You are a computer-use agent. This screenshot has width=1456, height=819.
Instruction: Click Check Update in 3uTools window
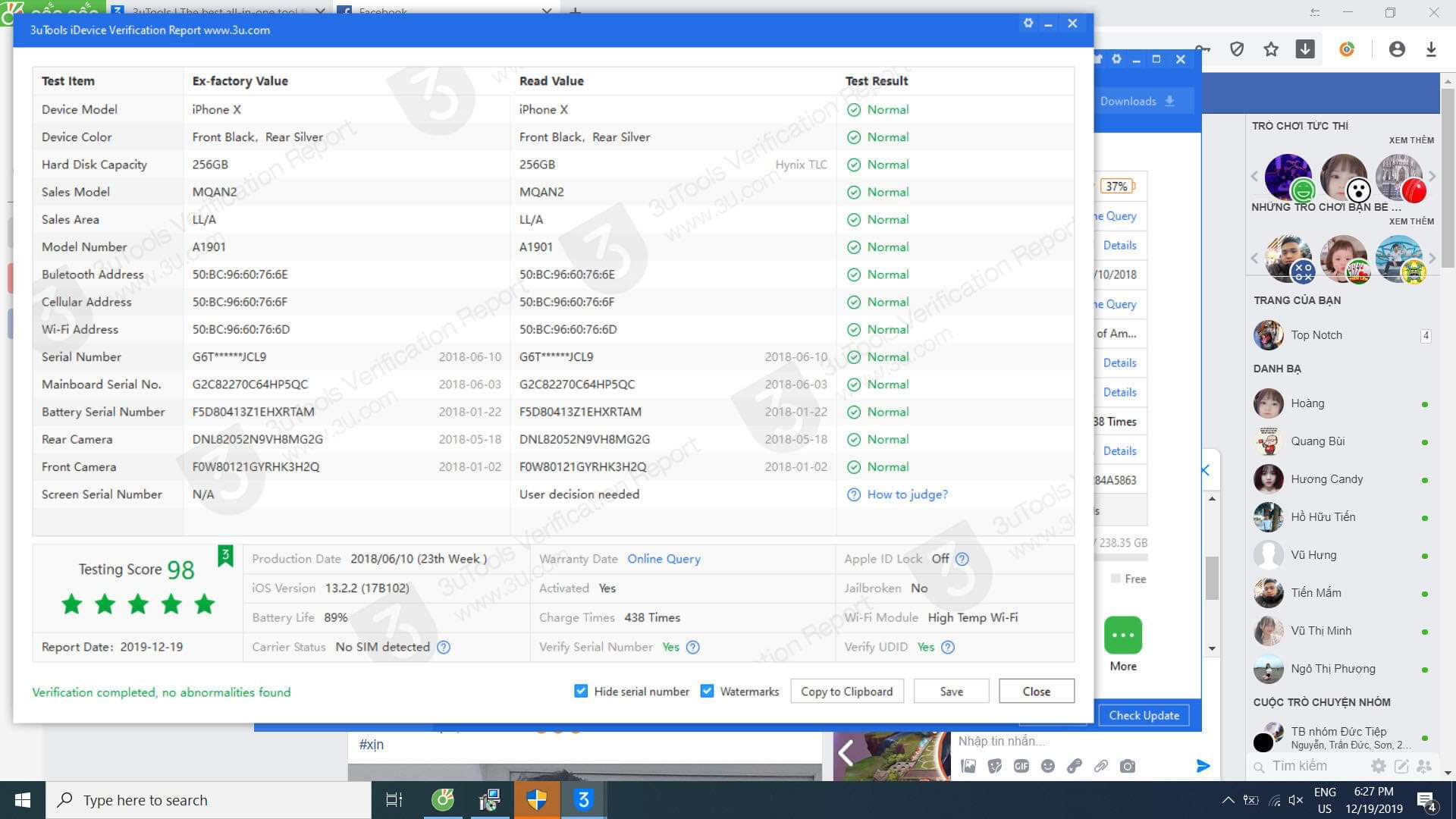pos(1144,715)
